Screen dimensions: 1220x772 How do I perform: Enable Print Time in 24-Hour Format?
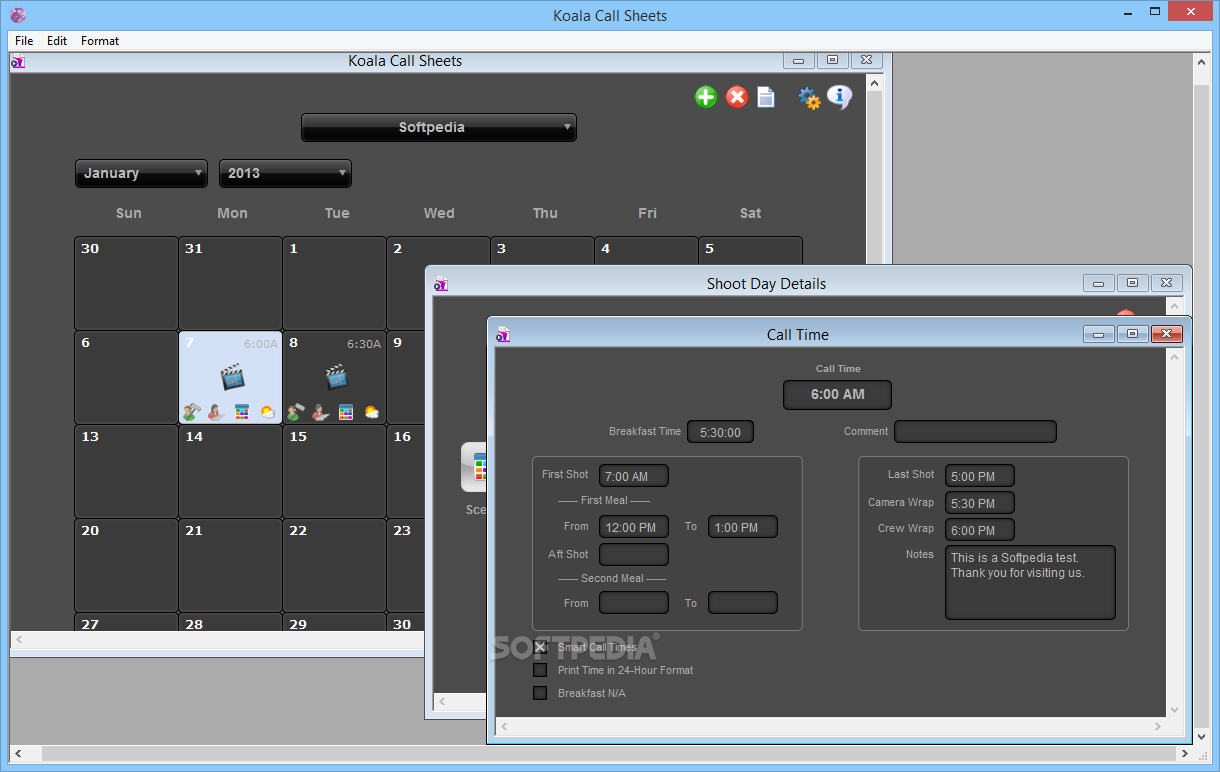point(540,670)
